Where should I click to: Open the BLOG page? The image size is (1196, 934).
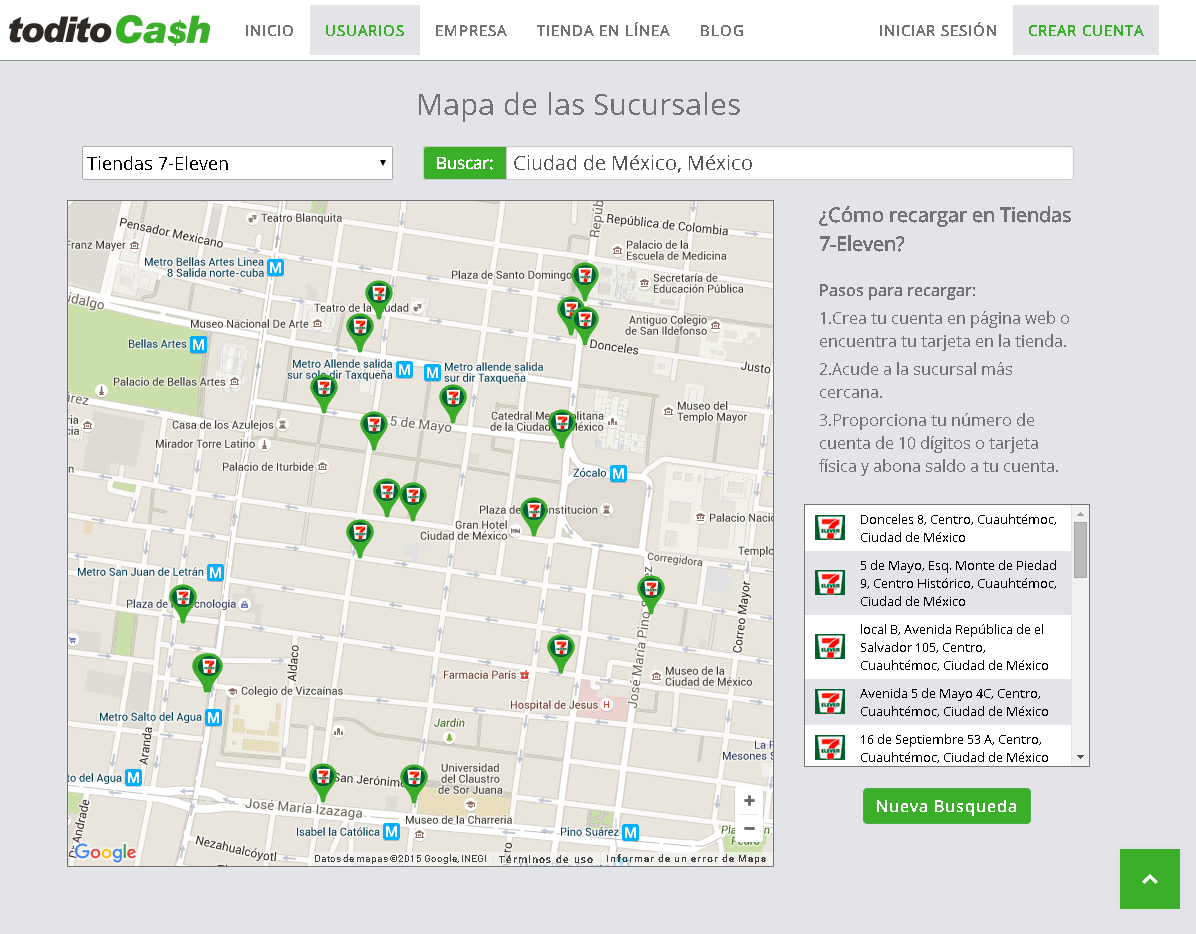[722, 30]
